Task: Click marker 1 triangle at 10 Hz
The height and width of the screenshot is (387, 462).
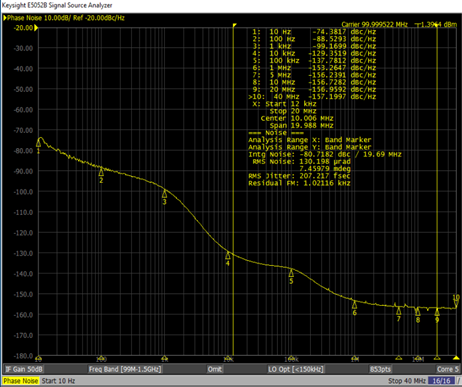Action: point(38,143)
